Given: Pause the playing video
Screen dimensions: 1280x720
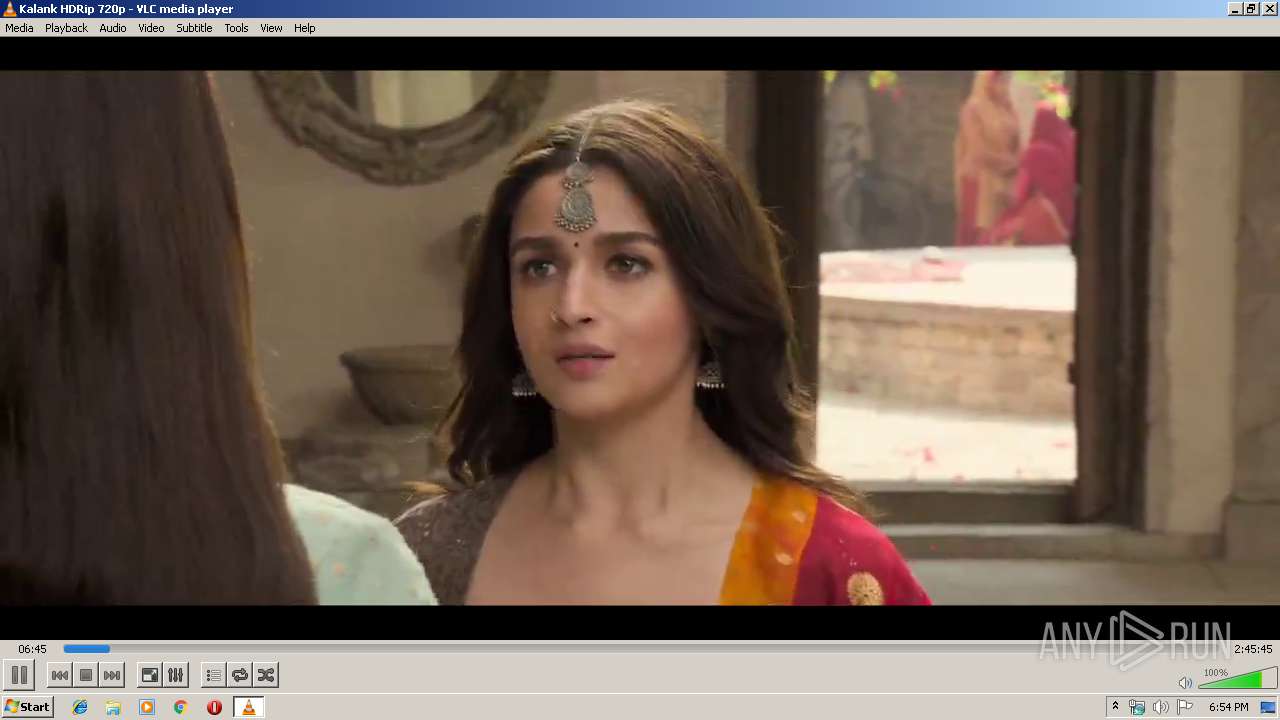Looking at the screenshot, I should coord(19,675).
